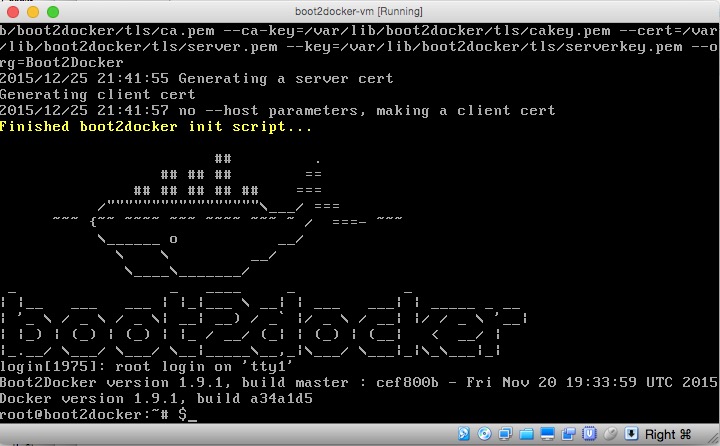The height and width of the screenshot is (446, 720).
Task: Open the shared folders status icon
Action: [526, 434]
